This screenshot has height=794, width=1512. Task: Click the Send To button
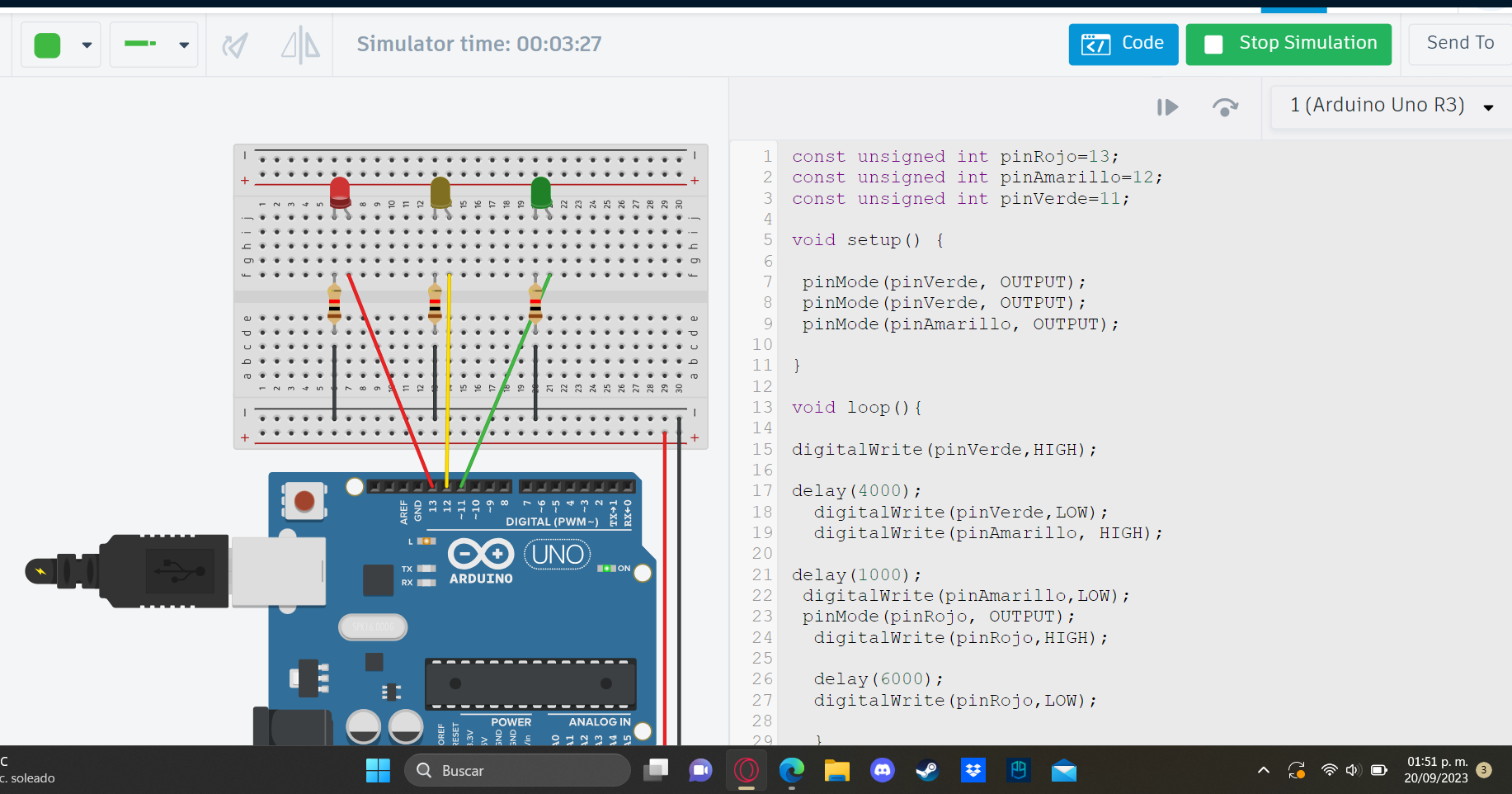point(1459,44)
